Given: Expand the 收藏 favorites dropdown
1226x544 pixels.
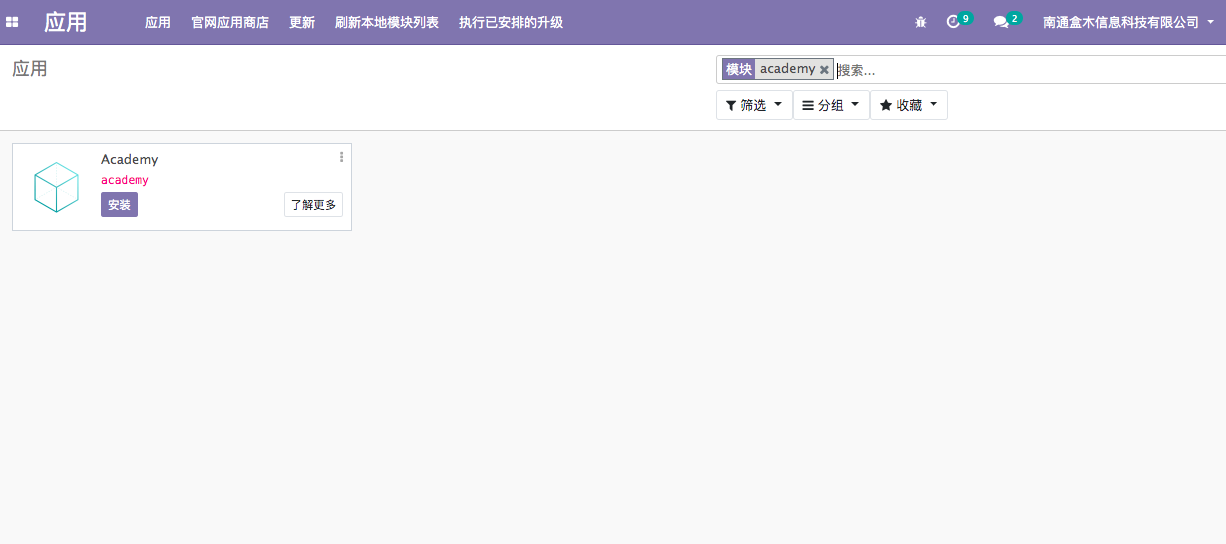Looking at the screenshot, I should point(909,105).
